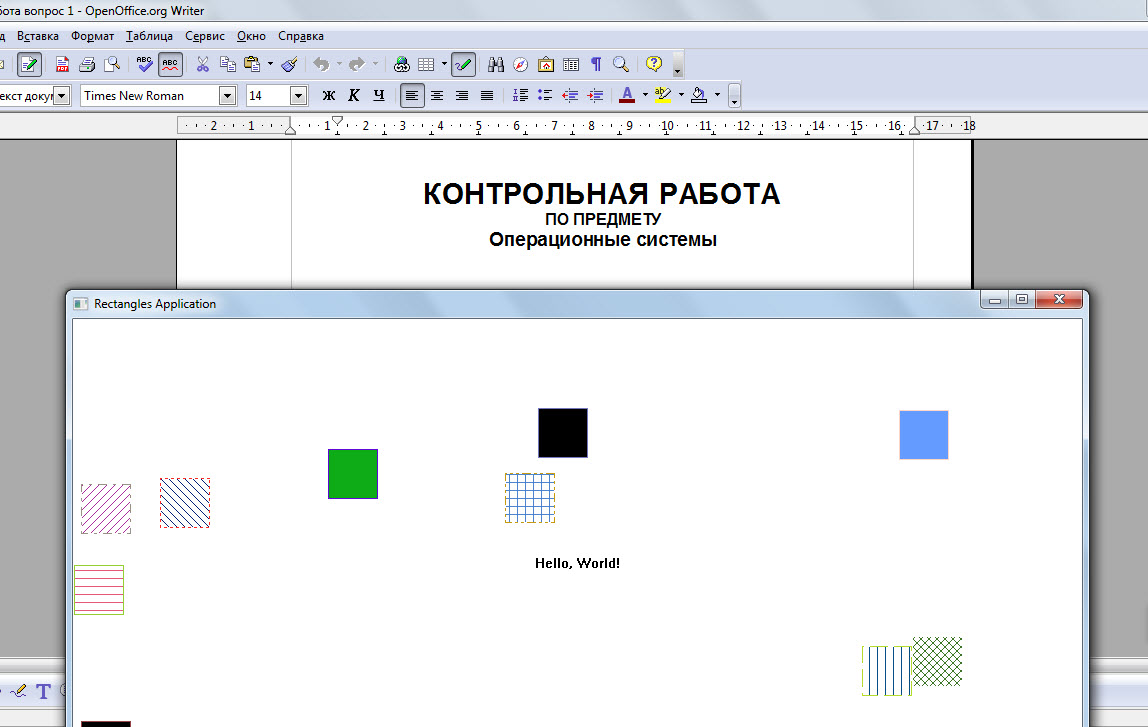Open the Background Color dropdown arrow
Image resolution: width=1148 pixels, height=727 pixels.
(x=717, y=95)
